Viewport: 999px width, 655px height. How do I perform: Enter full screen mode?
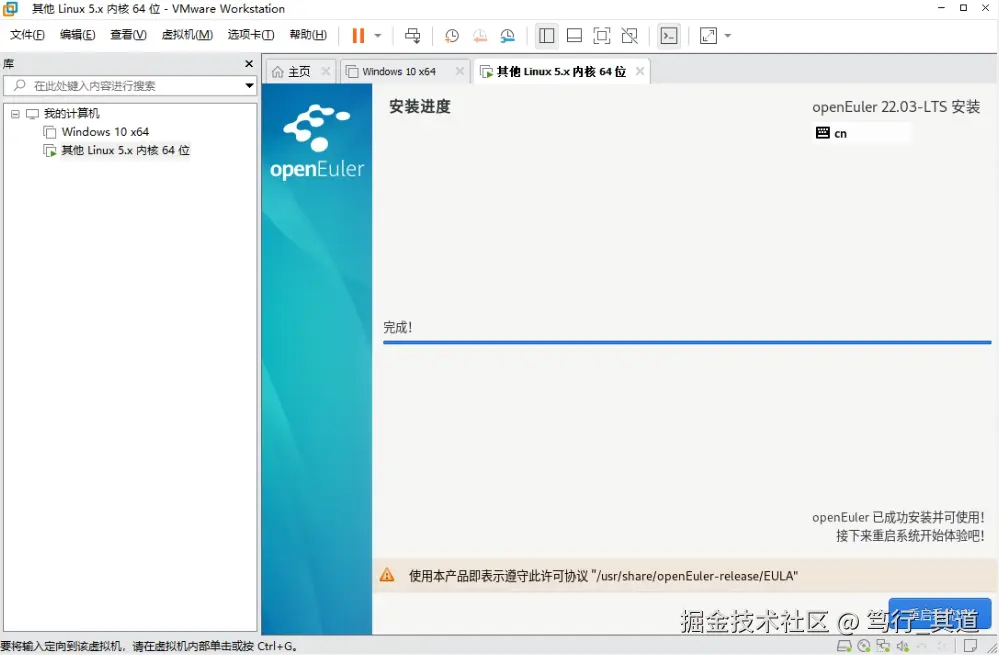601,36
